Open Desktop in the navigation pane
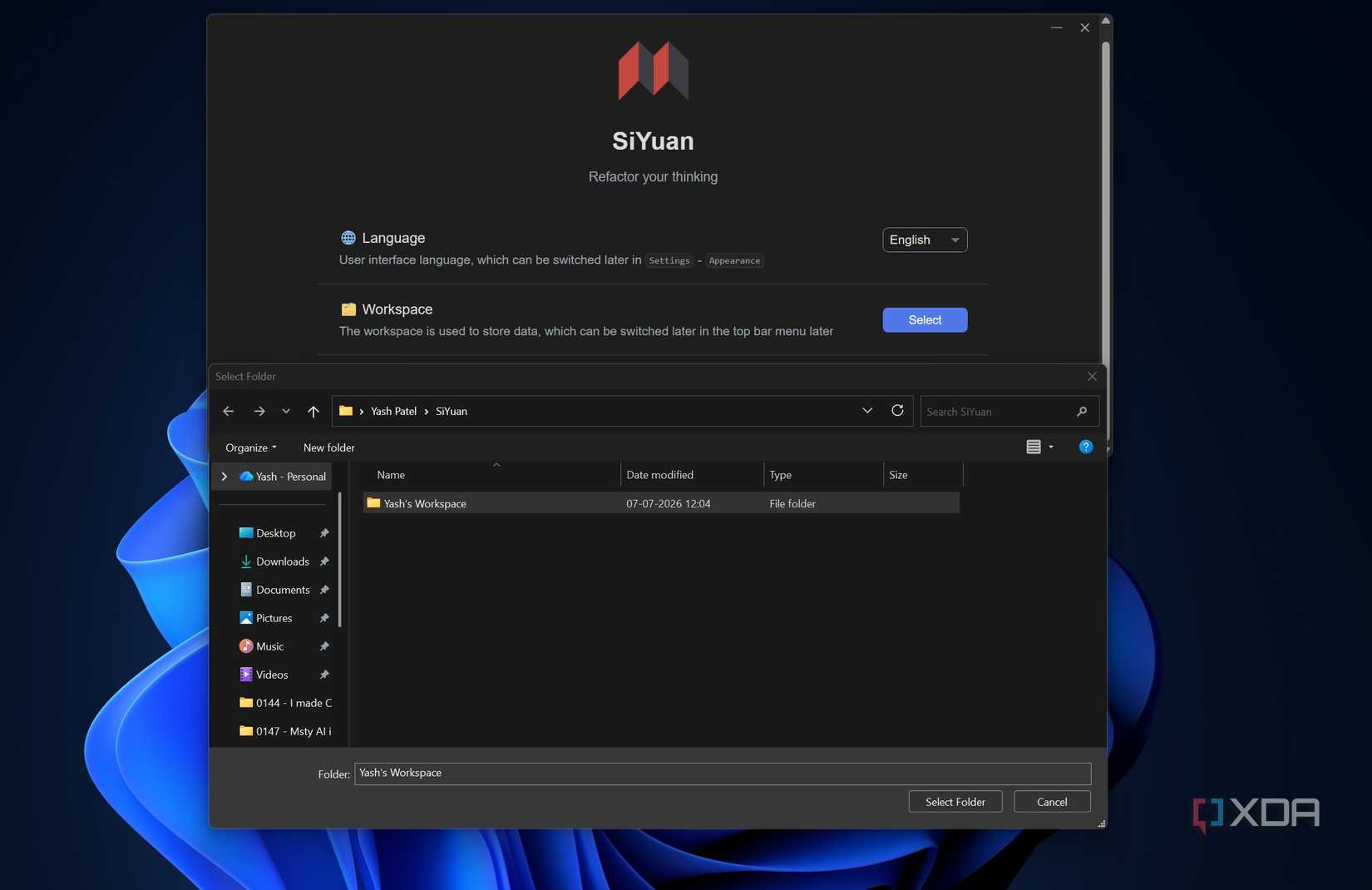The image size is (1372, 890). tap(268, 533)
